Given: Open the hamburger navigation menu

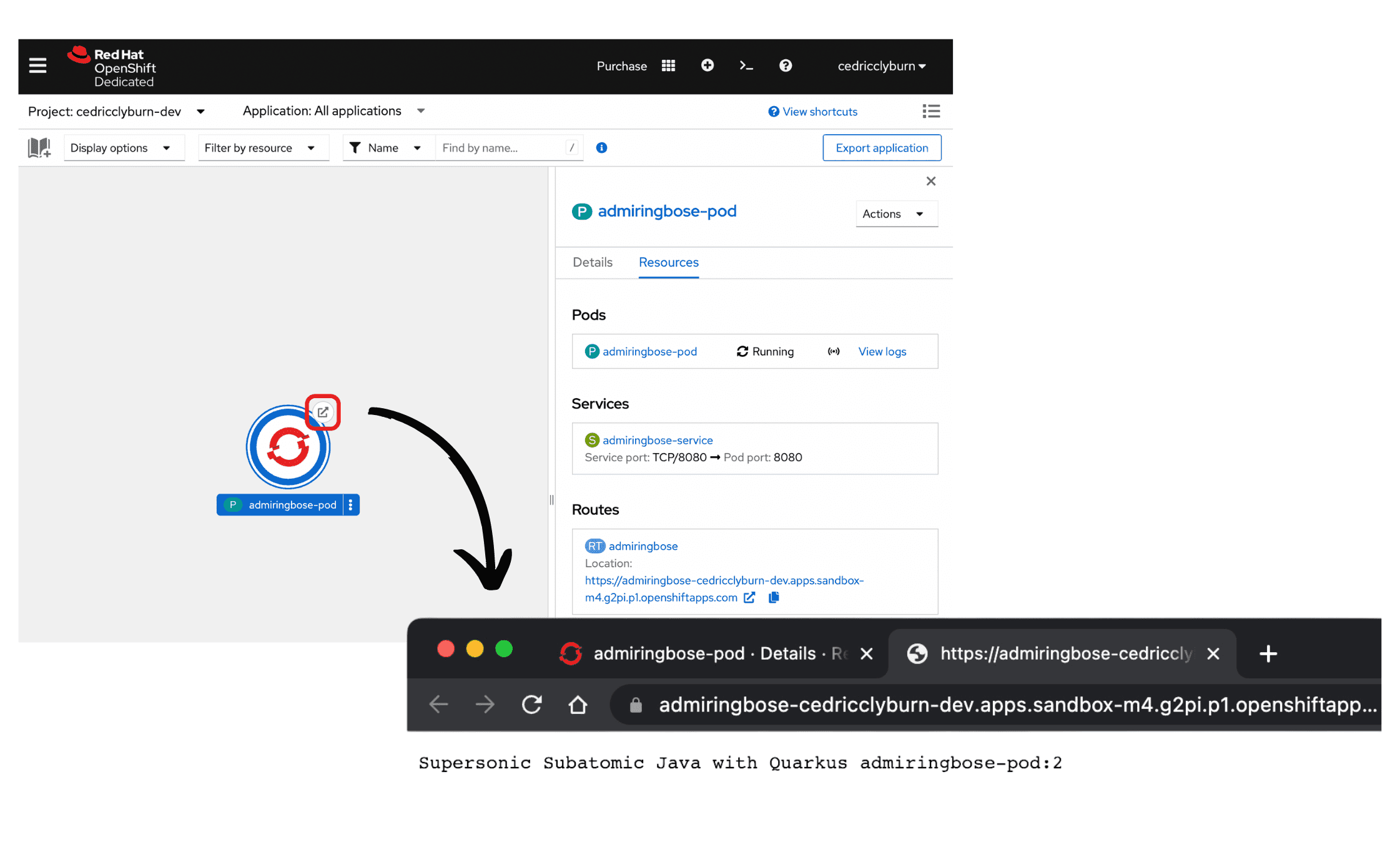Looking at the screenshot, I should pyautogui.click(x=37, y=66).
